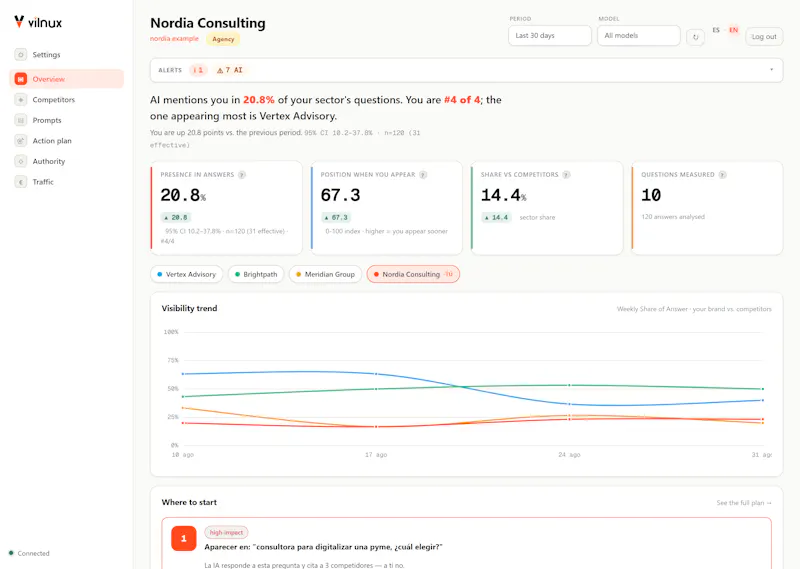Click the Traffic sidebar icon

point(20,182)
